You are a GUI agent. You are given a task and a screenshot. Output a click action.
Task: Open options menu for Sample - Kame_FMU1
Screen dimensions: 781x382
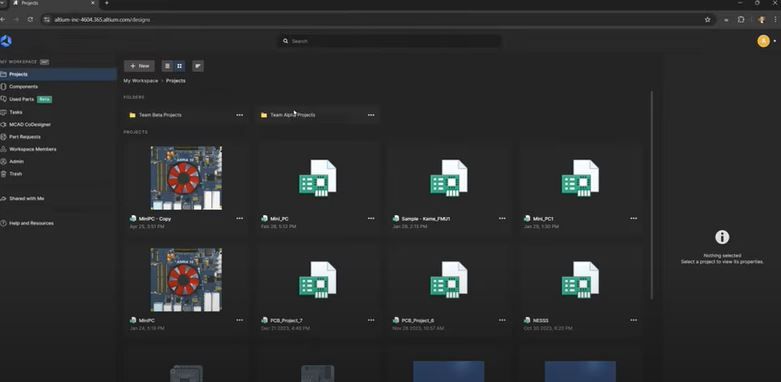[502, 218]
